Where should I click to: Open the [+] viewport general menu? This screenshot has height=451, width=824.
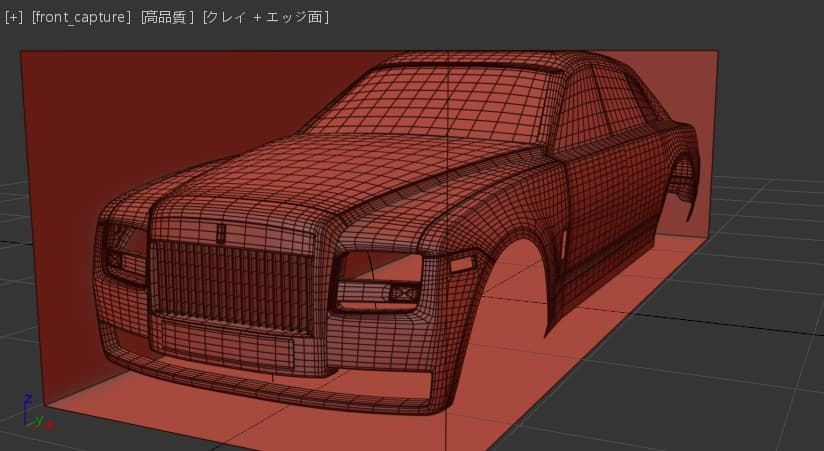pyautogui.click(x=14, y=17)
